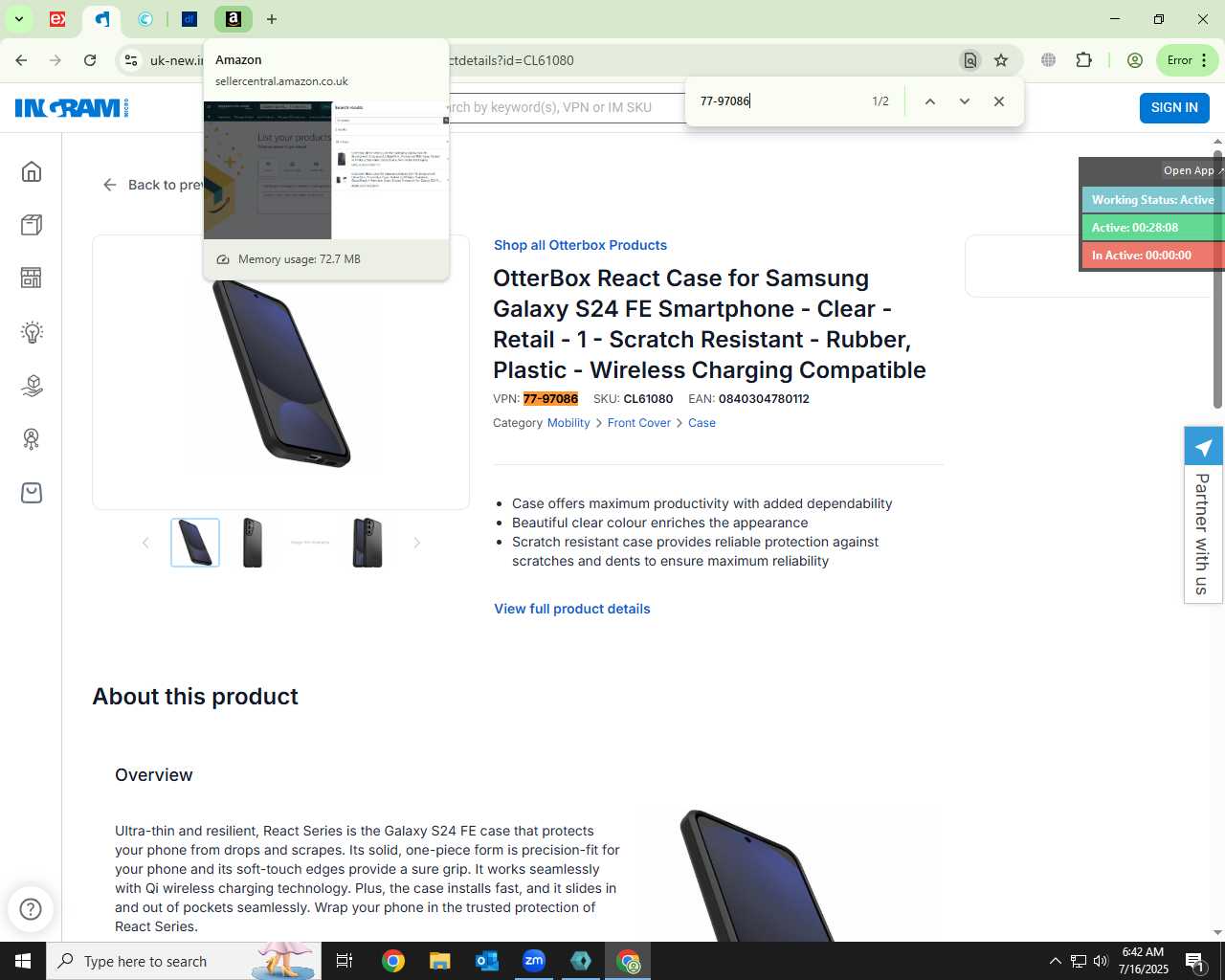Switch to the tab with circular C icon

click(145, 19)
